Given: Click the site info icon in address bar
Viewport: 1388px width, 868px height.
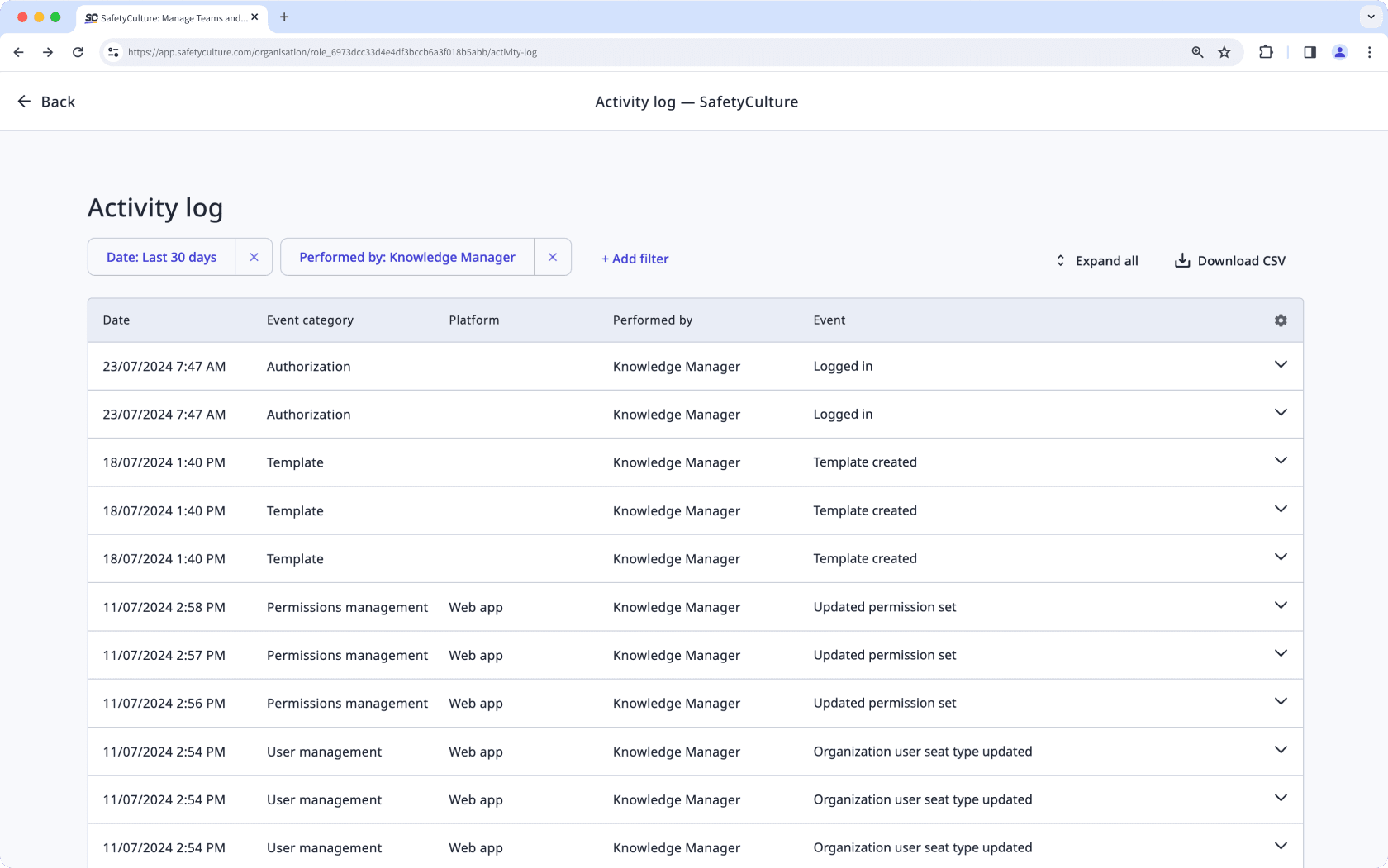Looking at the screenshot, I should point(112,52).
